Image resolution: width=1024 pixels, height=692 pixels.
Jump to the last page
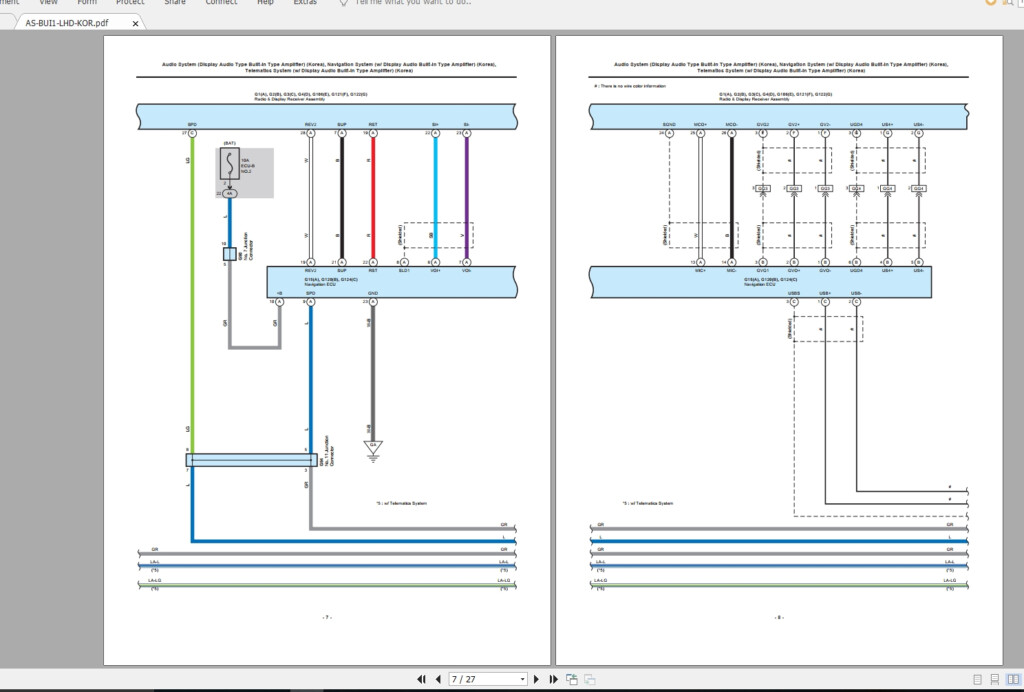pyautogui.click(x=554, y=679)
